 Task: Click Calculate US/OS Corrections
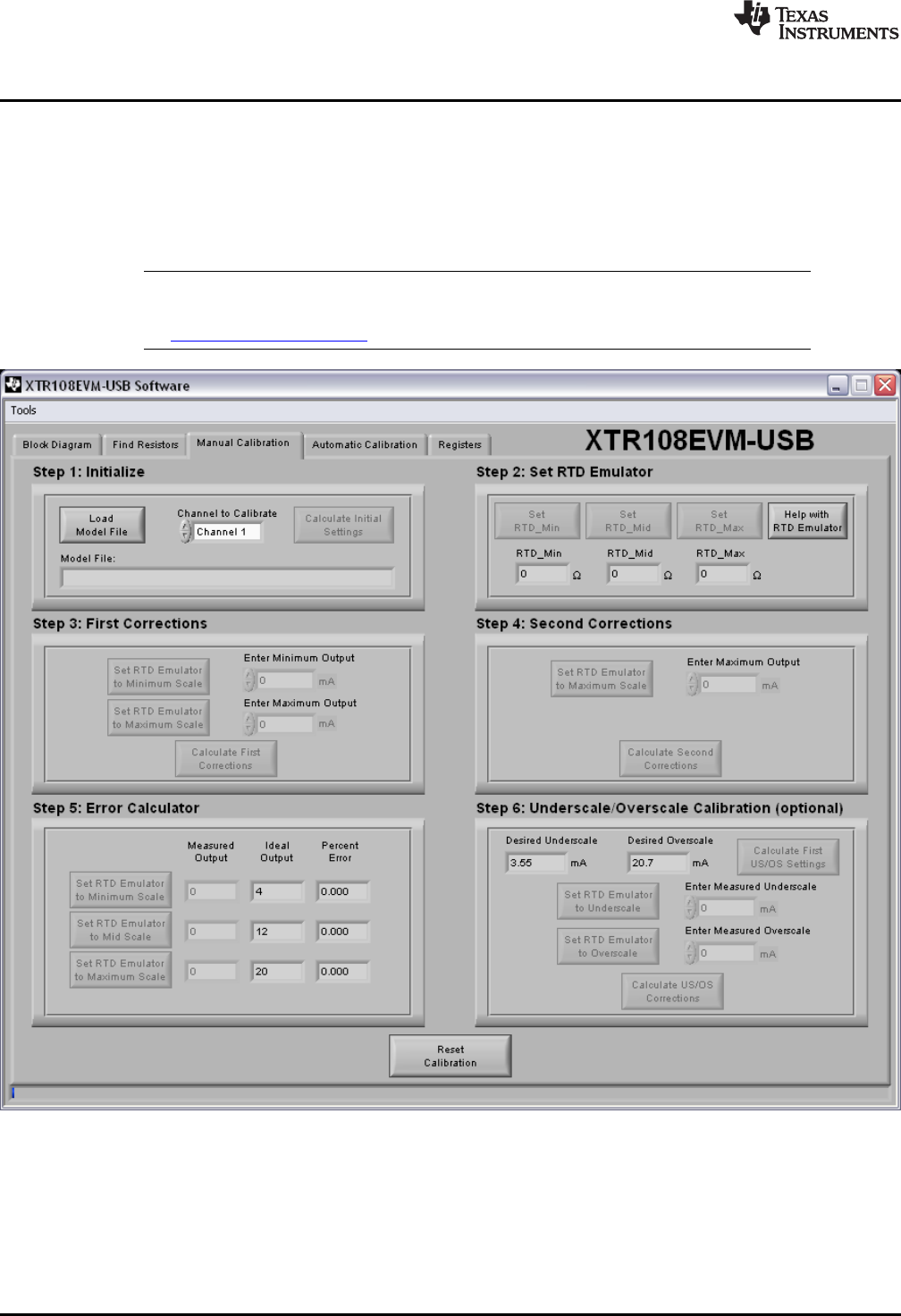point(672,991)
